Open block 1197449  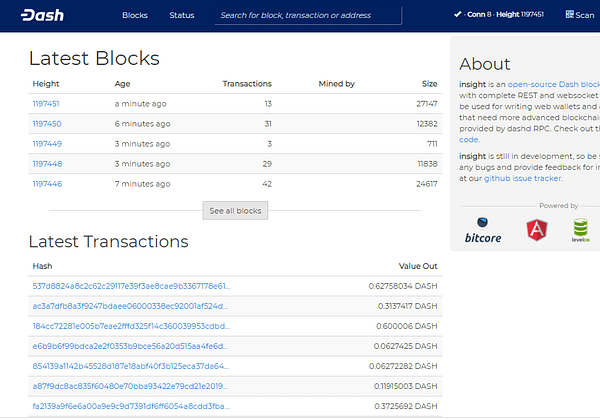pos(46,143)
